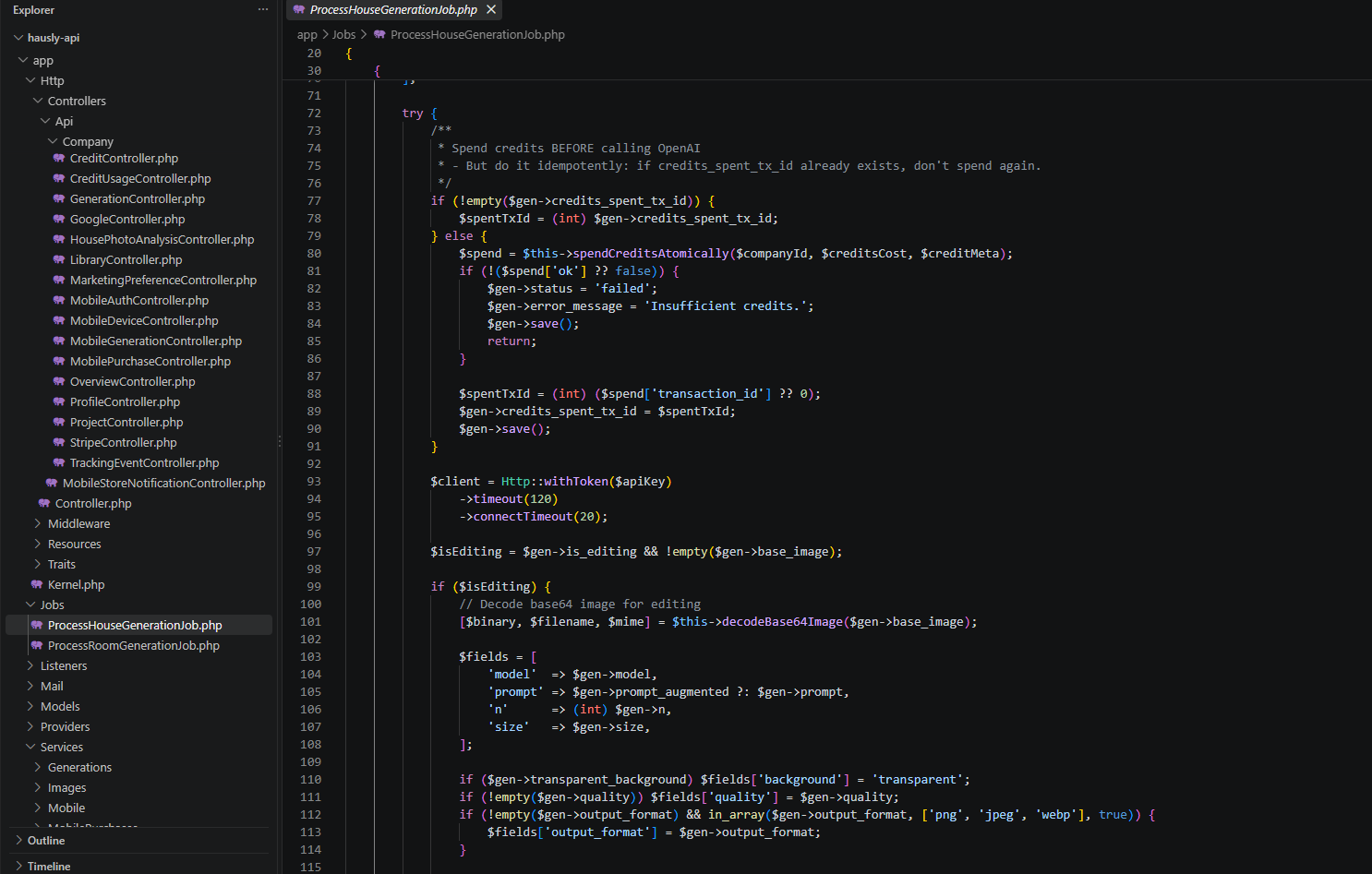Click ProcessHouseGenerationJob.php in the breadcrumb
This screenshot has width=1372, height=874.
pos(477,35)
